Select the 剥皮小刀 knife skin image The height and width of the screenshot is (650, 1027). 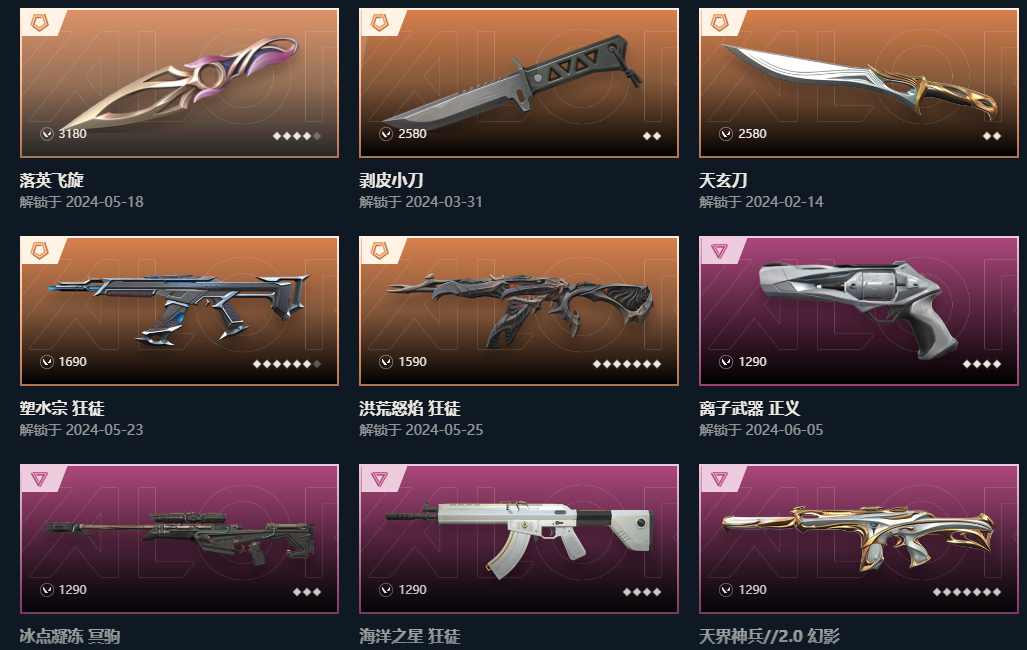519,83
